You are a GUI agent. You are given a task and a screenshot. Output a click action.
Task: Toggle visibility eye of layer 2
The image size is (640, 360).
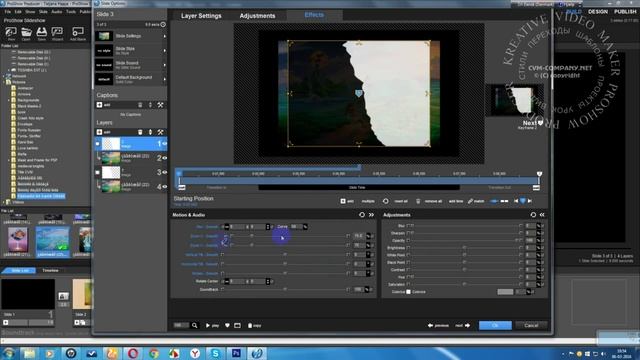pyautogui.click(x=164, y=158)
